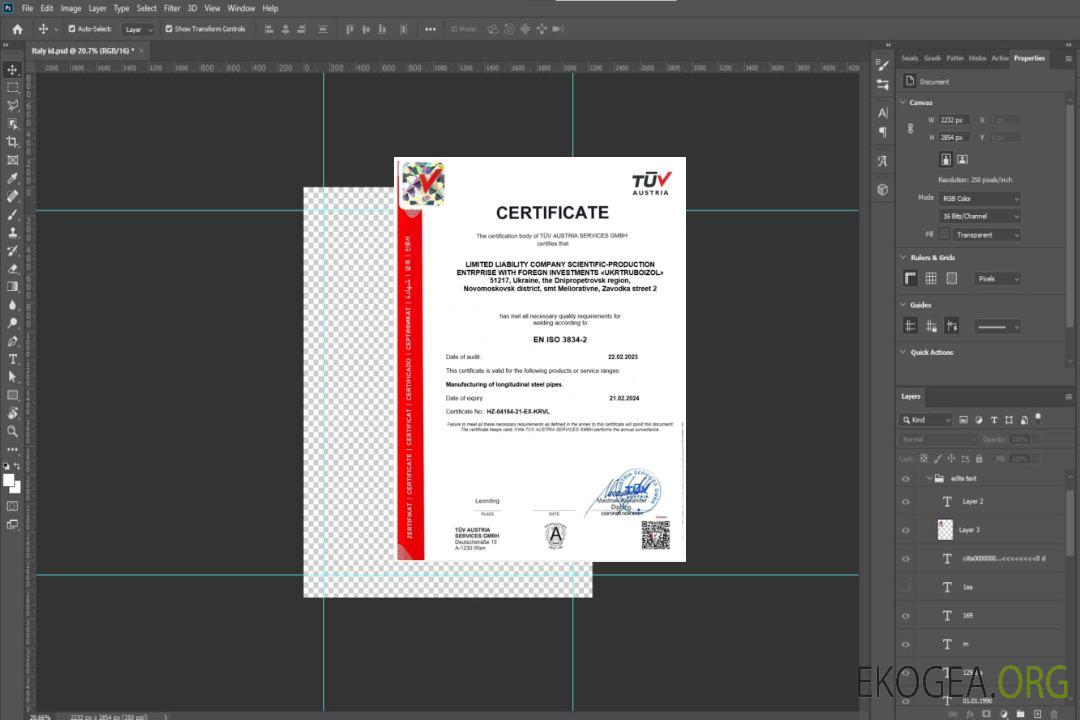Hide the 'edite text' group eye
Screen dimensions: 1080x720
pyautogui.click(x=906, y=479)
